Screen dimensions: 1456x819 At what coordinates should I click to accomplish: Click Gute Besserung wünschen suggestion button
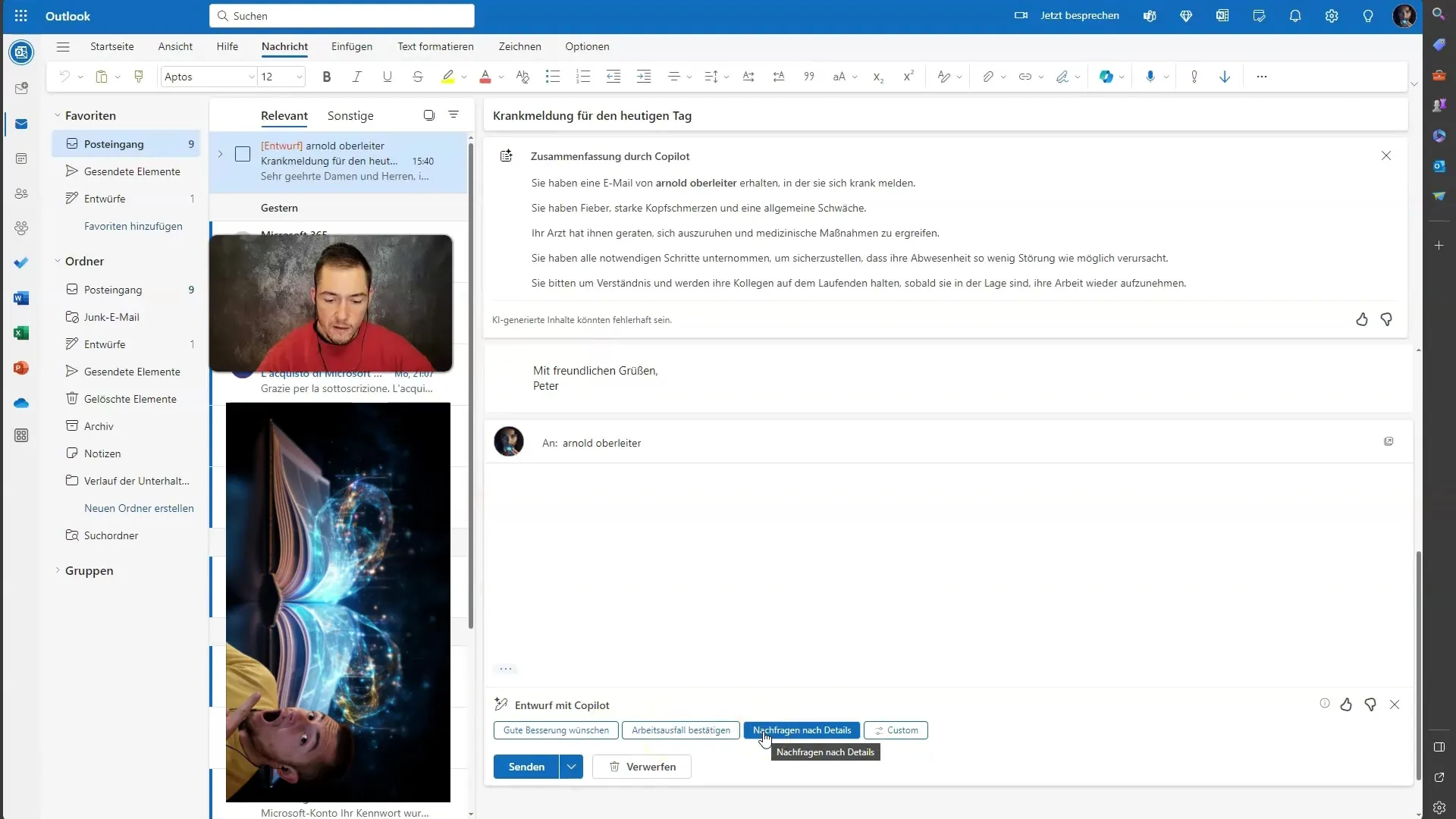coord(556,730)
